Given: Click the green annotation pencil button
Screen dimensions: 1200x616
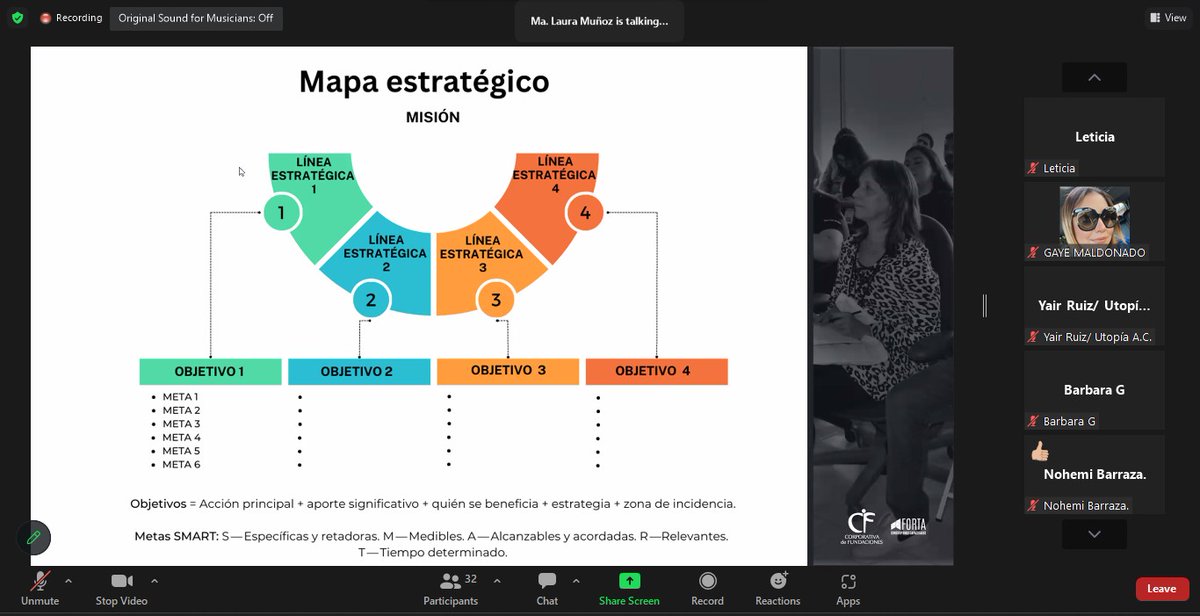Looking at the screenshot, I should tap(34, 538).
